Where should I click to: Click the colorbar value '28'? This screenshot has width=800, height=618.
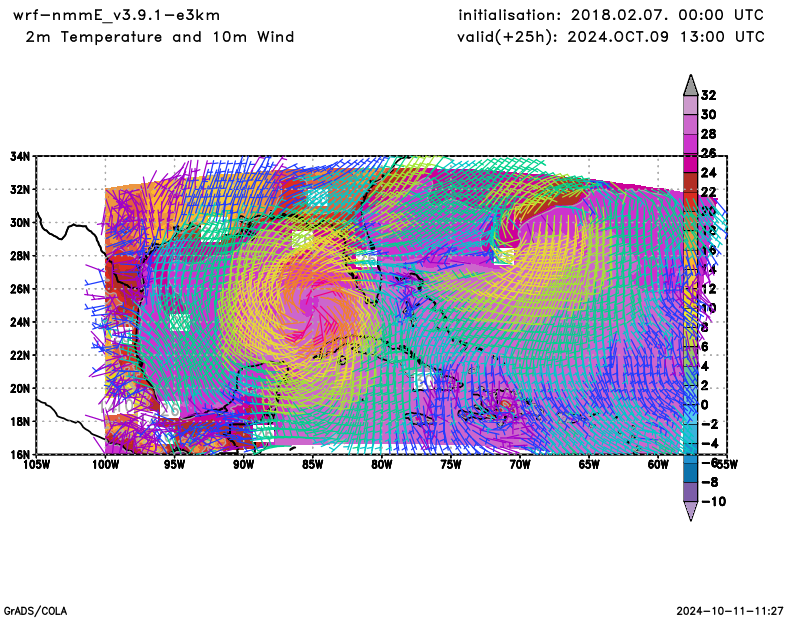(708, 134)
